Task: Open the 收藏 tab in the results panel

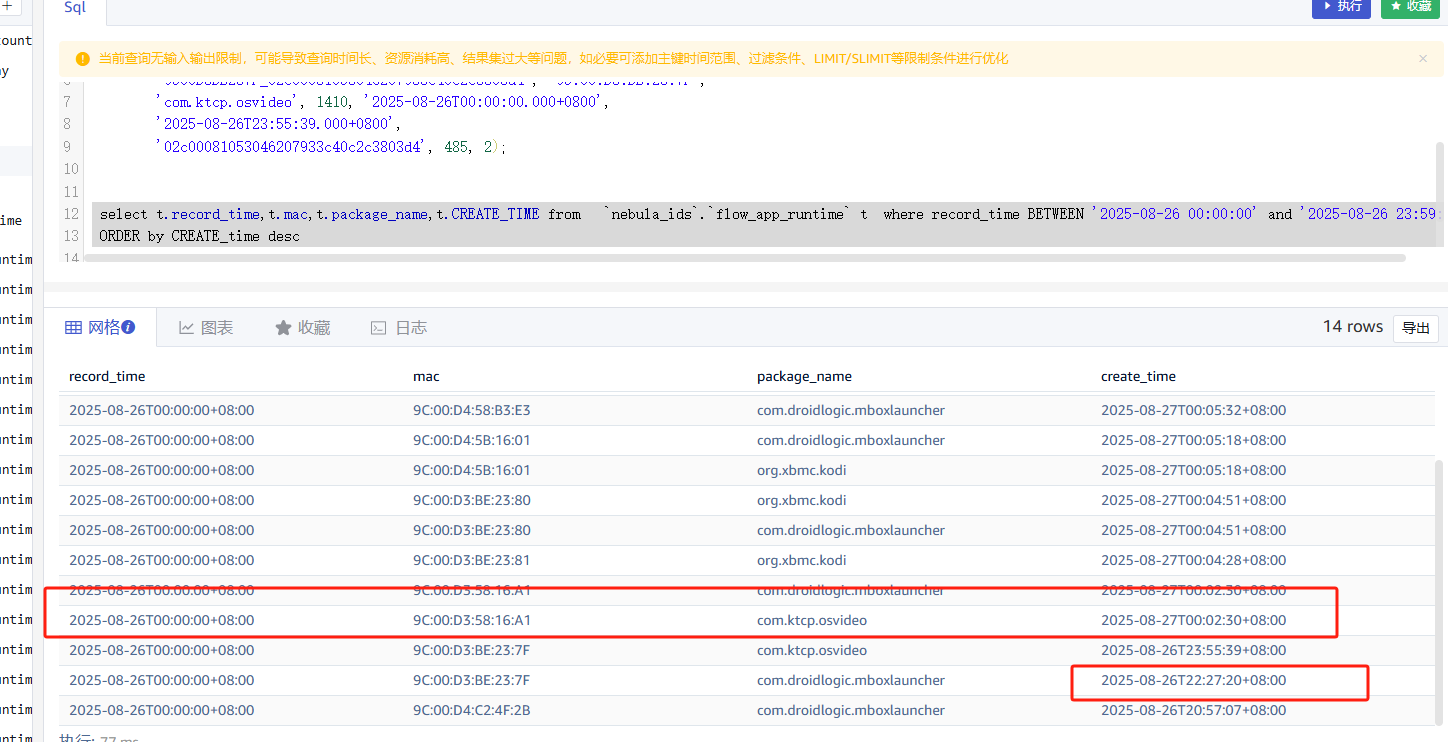Action: click(x=303, y=328)
